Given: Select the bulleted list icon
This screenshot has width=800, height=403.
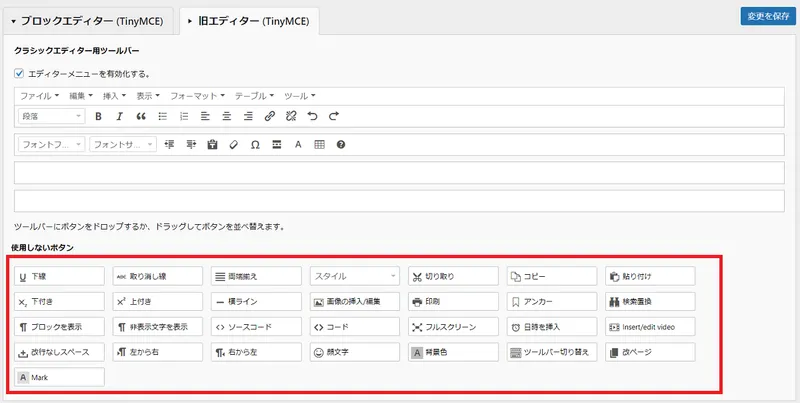Looking at the screenshot, I should (163, 116).
